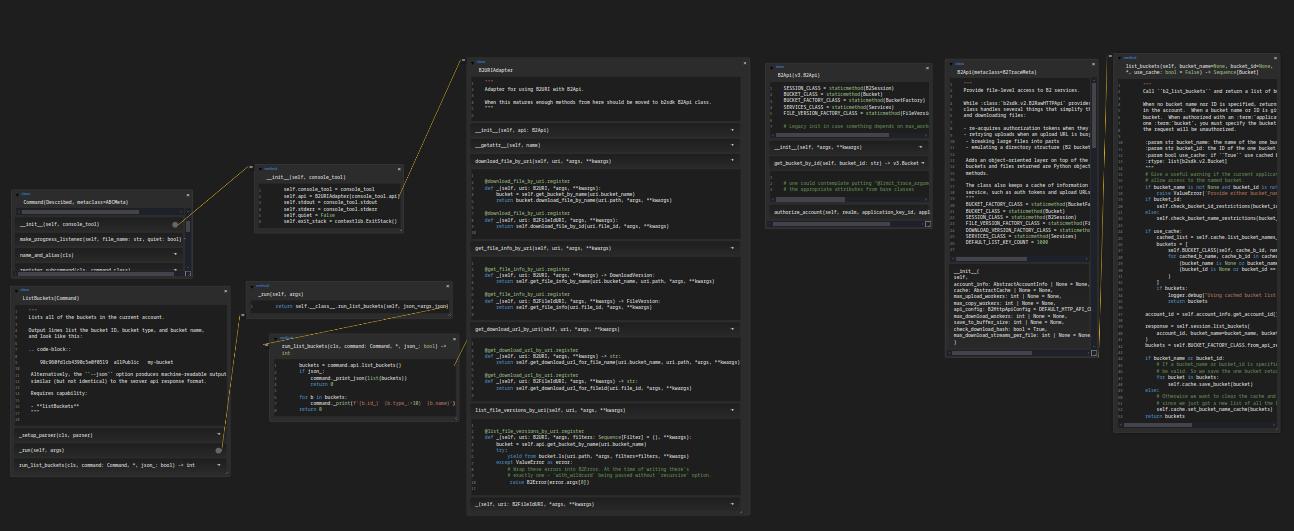Collapse download_file_by_uri method section
The width and height of the screenshot is (1294, 531).
pos(732,161)
